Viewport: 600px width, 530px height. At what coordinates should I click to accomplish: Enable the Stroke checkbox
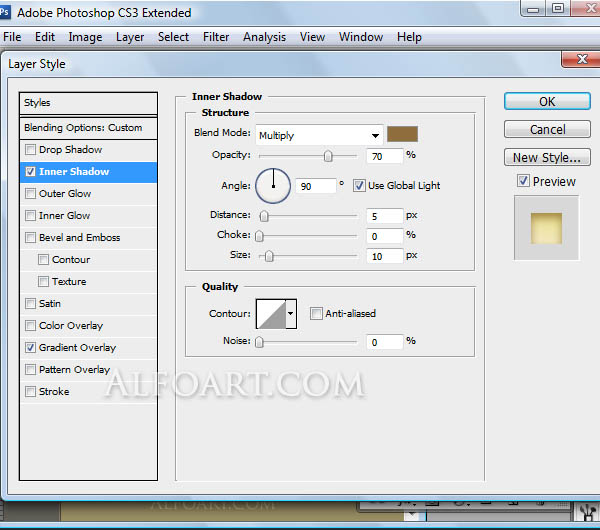pyautogui.click(x=30, y=391)
